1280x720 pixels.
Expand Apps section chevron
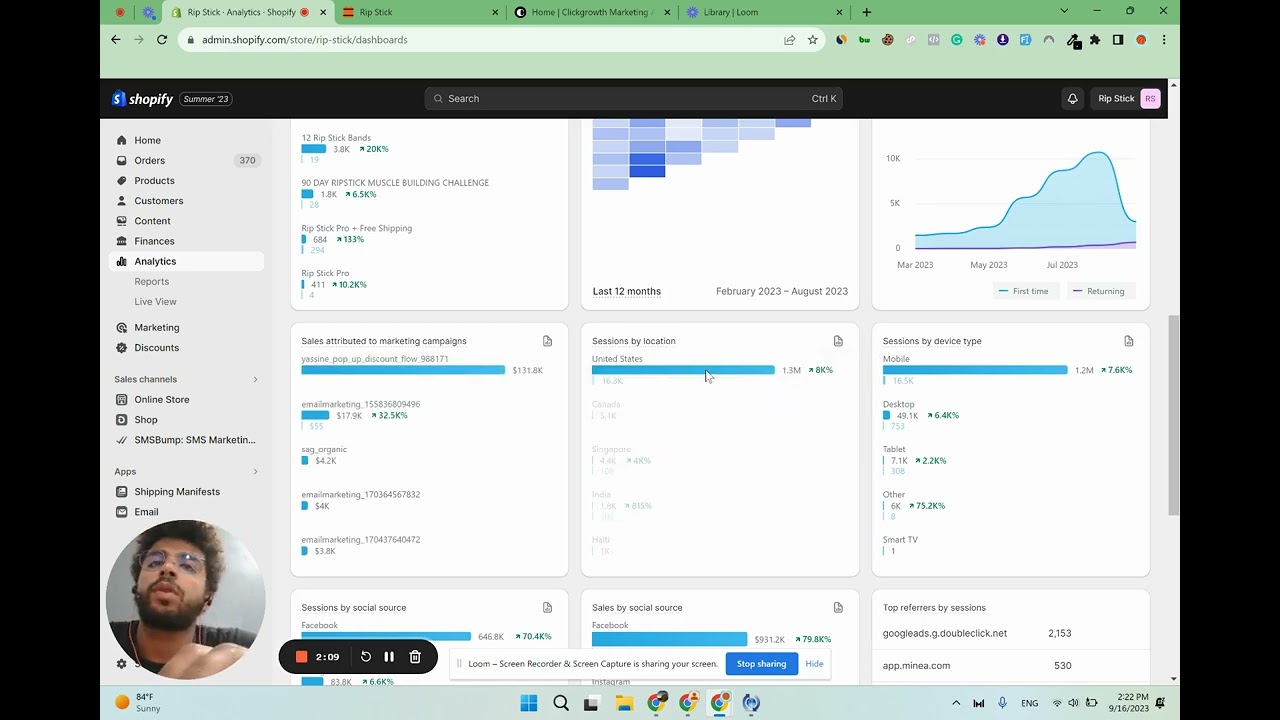[x=255, y=471]
